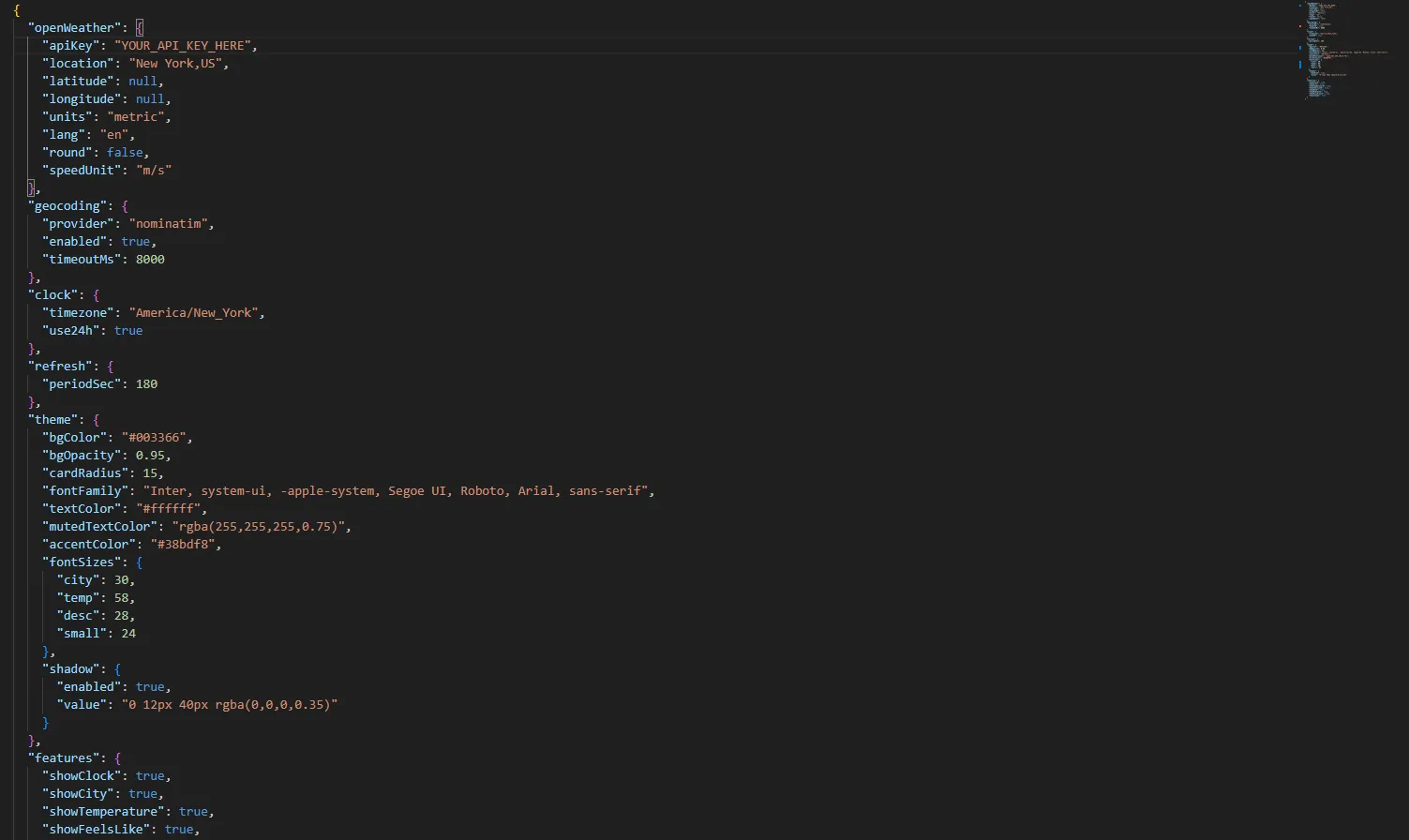The height and width of the screenshot is (840, 1409).
Task: Select the "metric" units value
Action: tap(139, 116)
